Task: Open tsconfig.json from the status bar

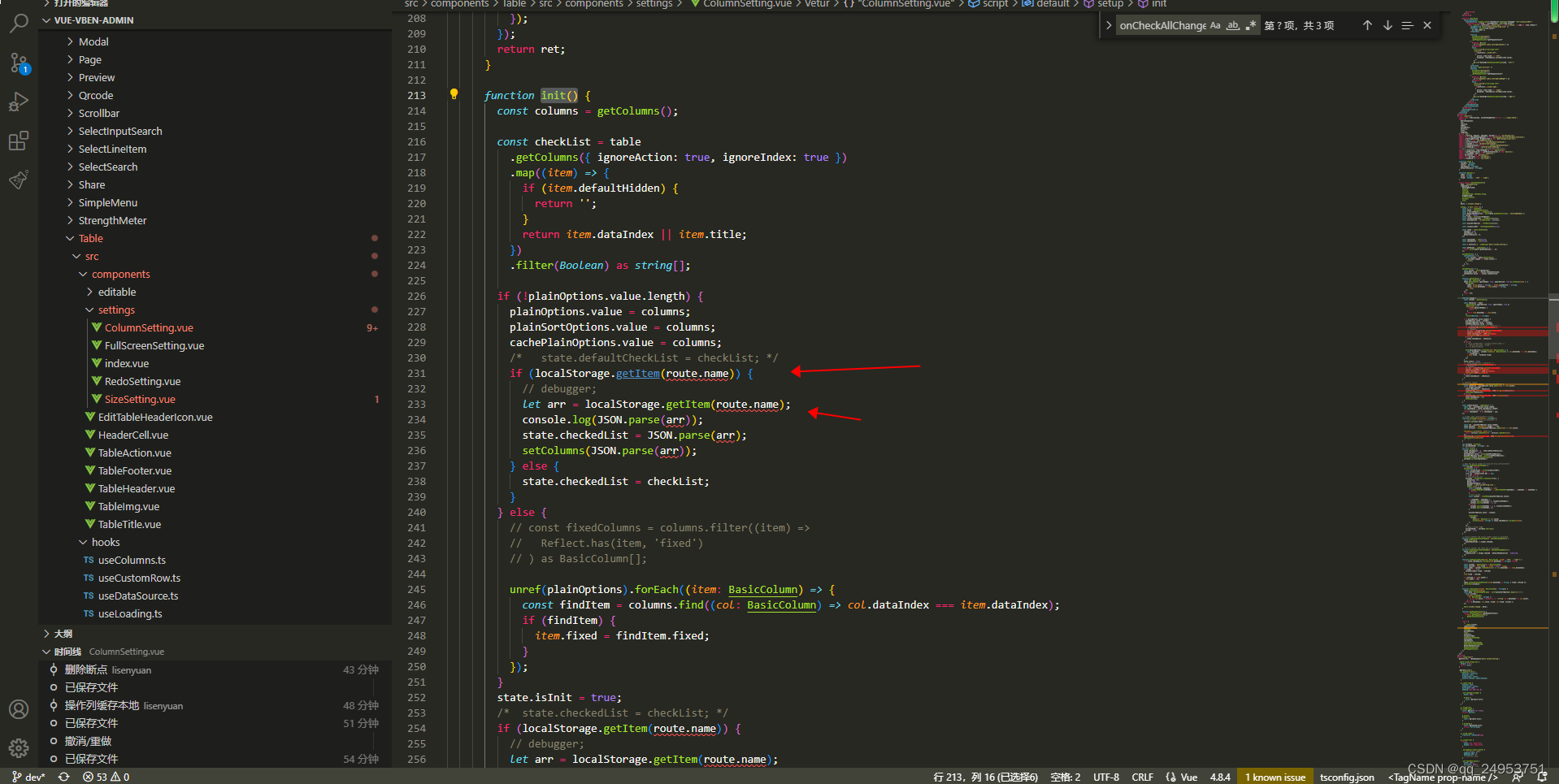Action: coord(1347,777)
